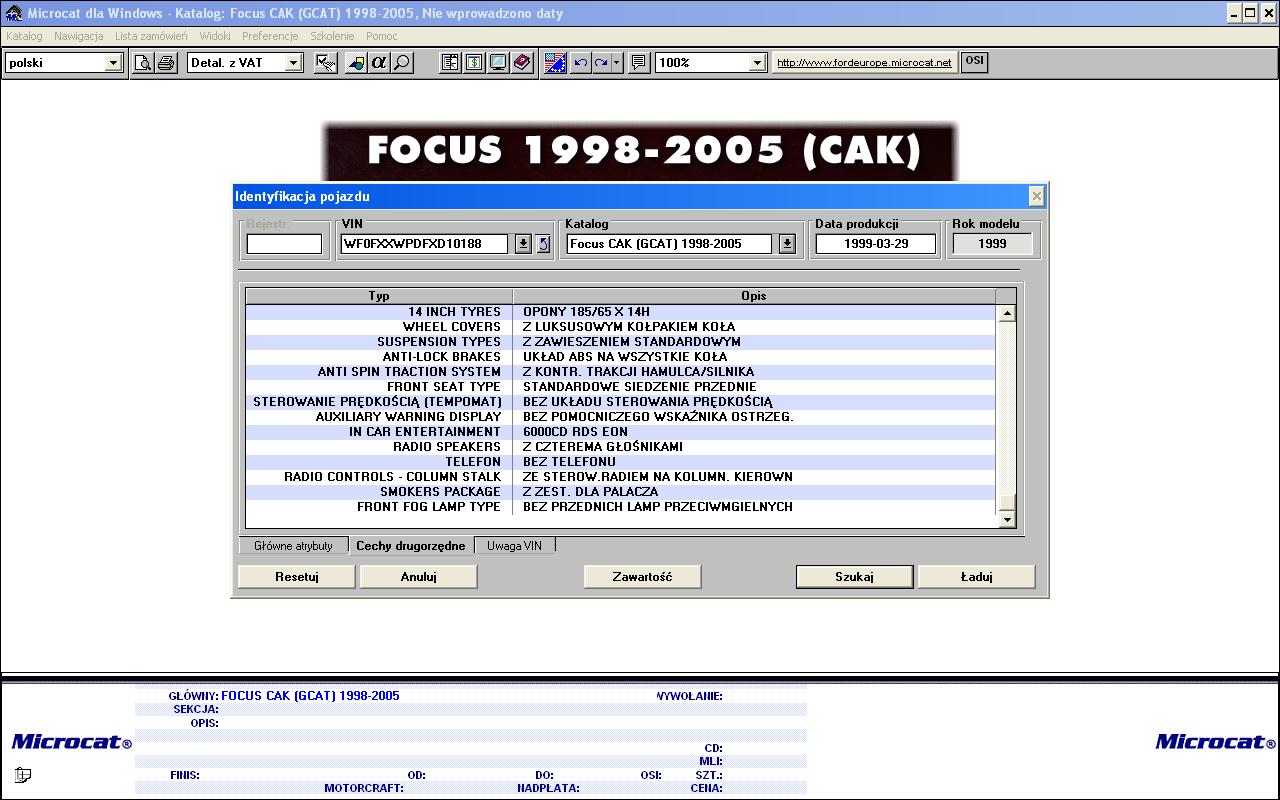Click the Data produkcji date field
This screenshot has width=1280, height=800.
(876, 244)
